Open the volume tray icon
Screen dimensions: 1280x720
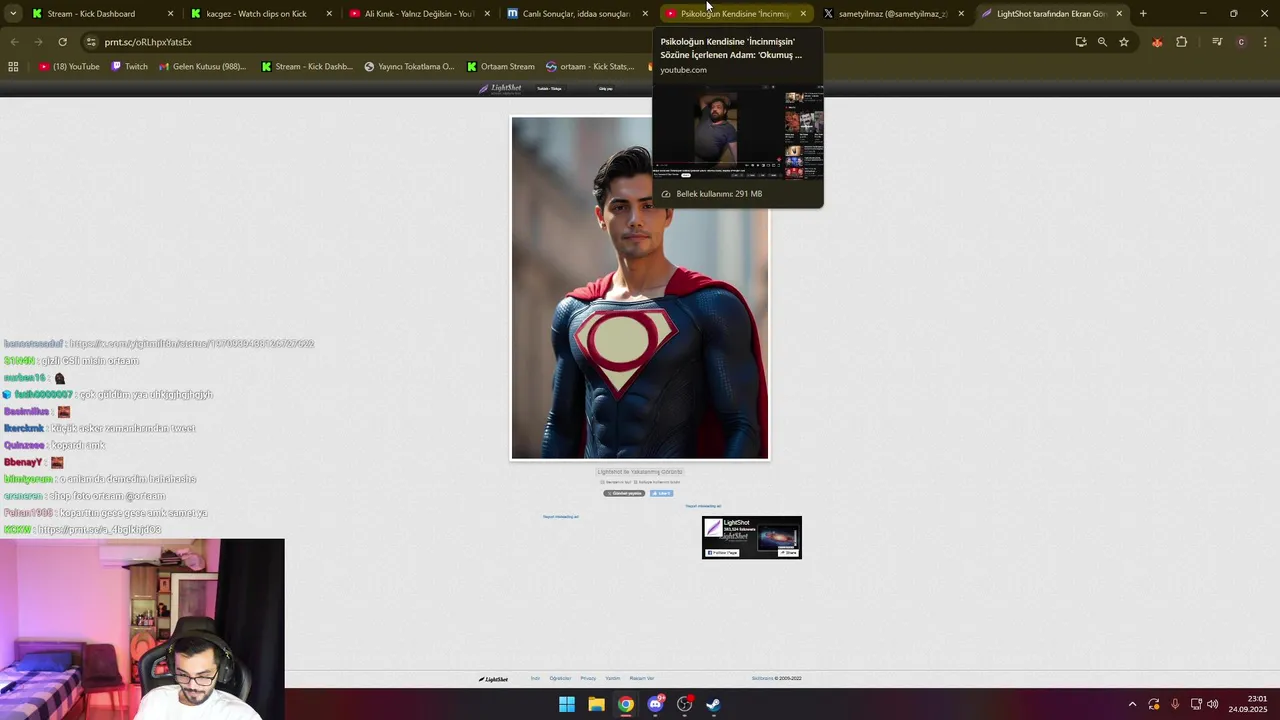[1212, 704]
